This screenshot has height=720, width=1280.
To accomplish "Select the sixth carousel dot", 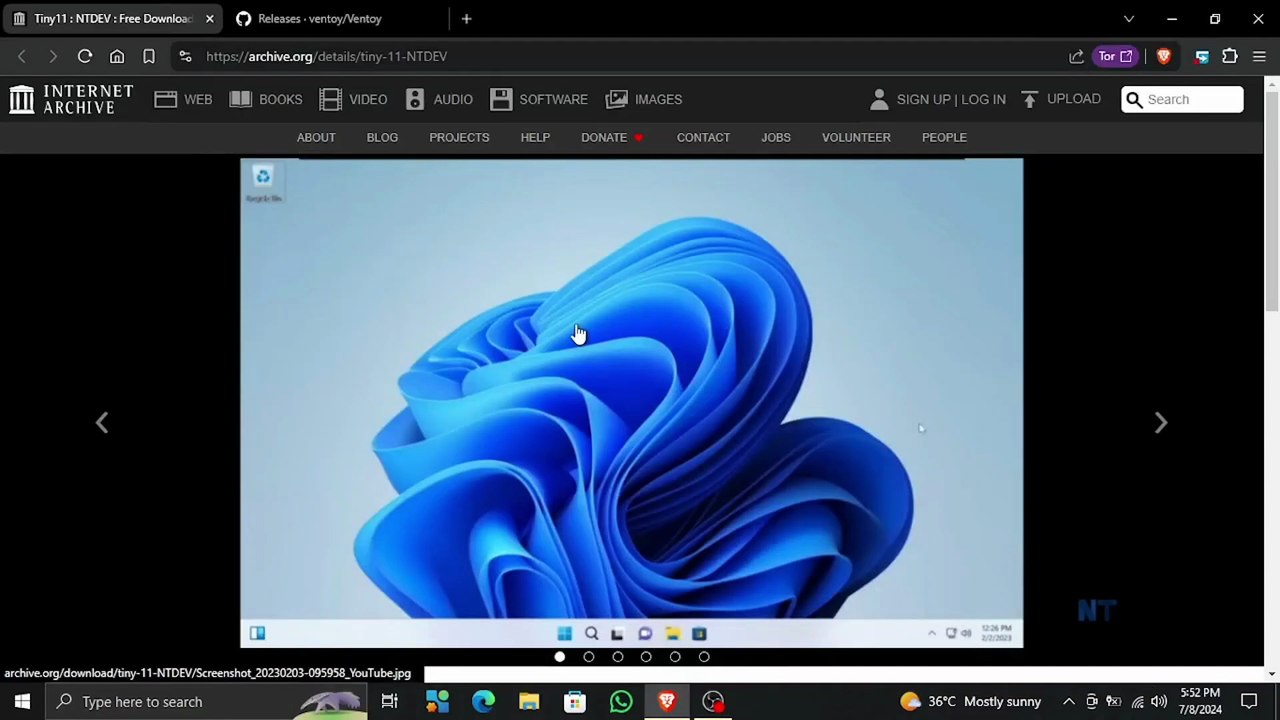I will (x=704, y=657).
